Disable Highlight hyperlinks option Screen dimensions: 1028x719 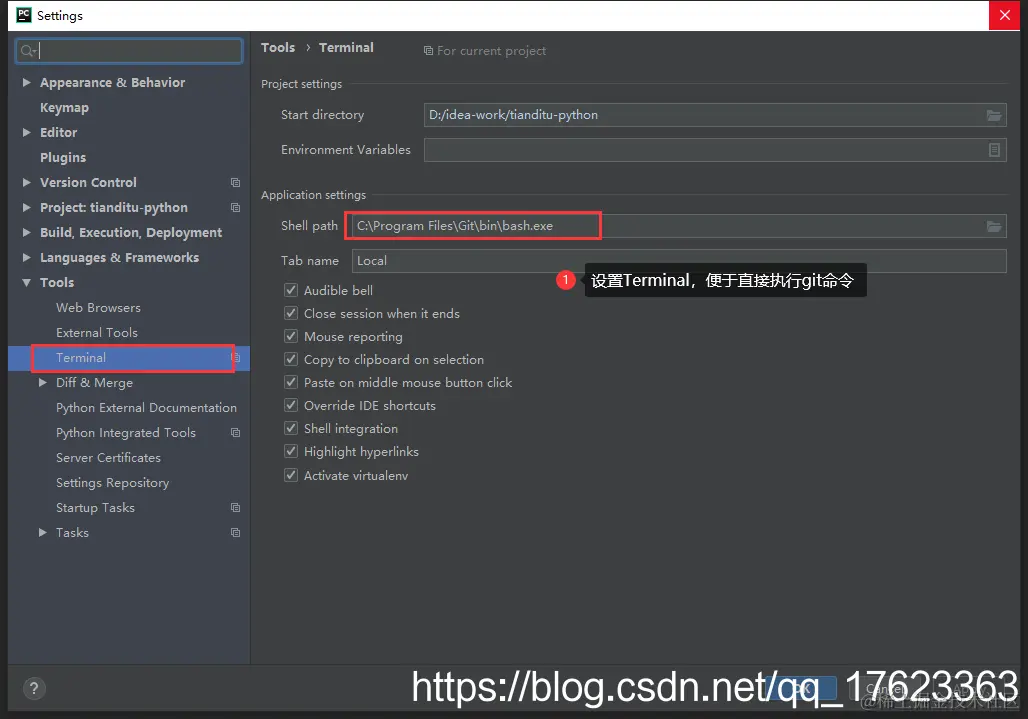(291, 452)
